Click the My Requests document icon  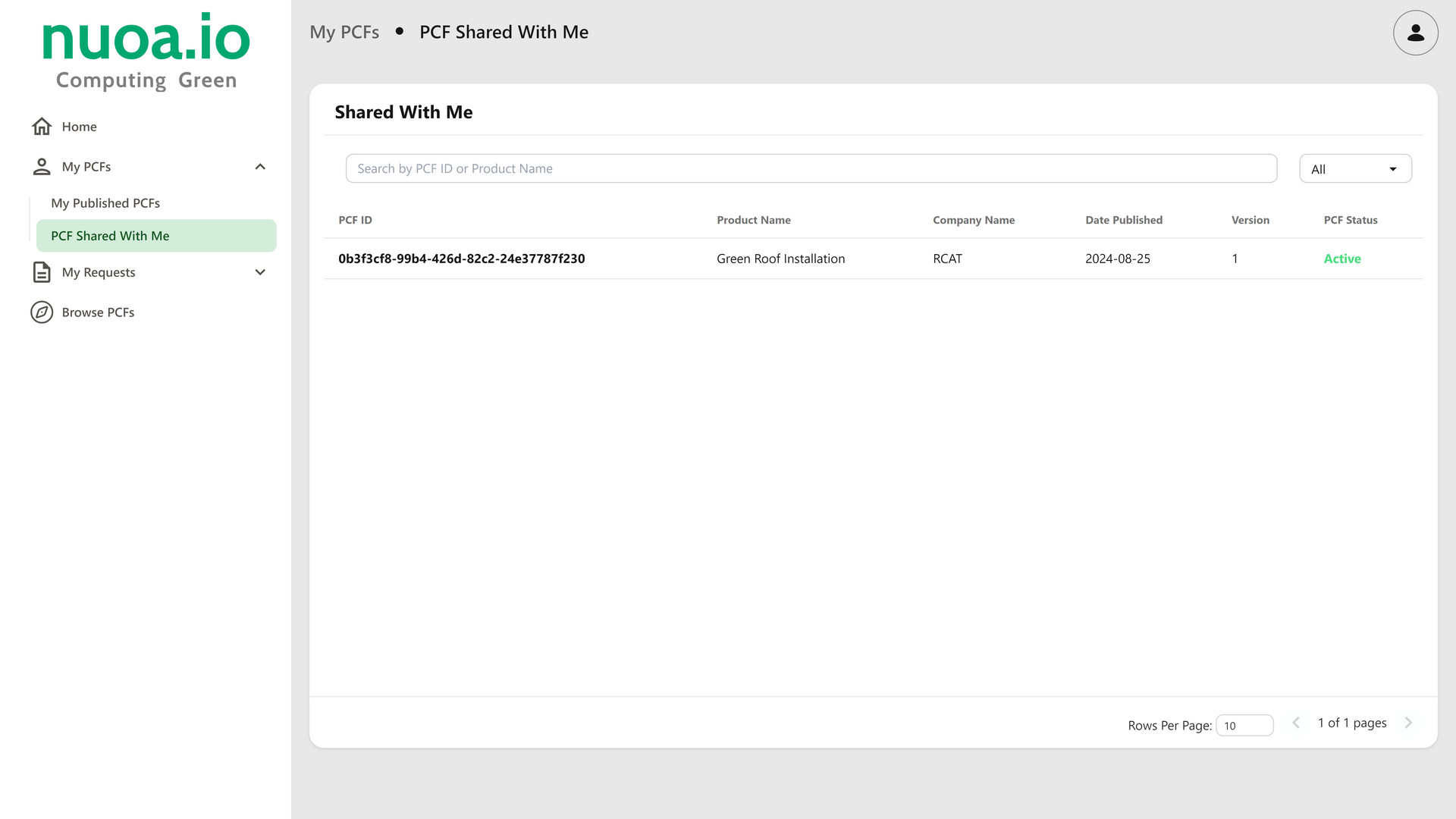42,272
